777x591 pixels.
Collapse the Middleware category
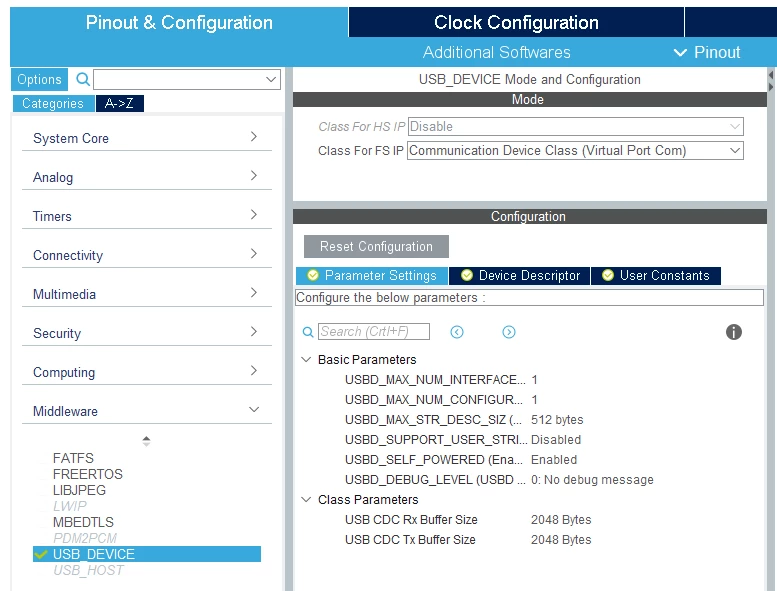(x=147, y=411)
